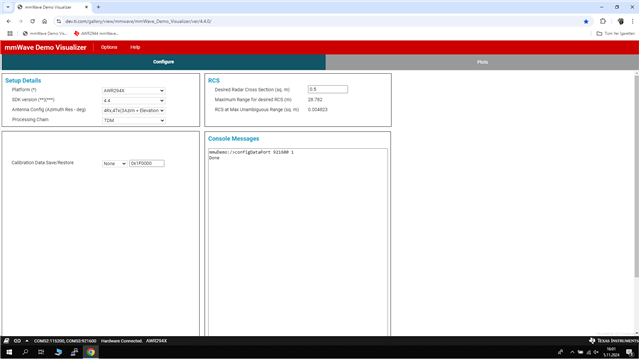Click the Maximum Range value 28.782
Screen dimensions: 640x361
pyautogui.click(x=315, y=100)
